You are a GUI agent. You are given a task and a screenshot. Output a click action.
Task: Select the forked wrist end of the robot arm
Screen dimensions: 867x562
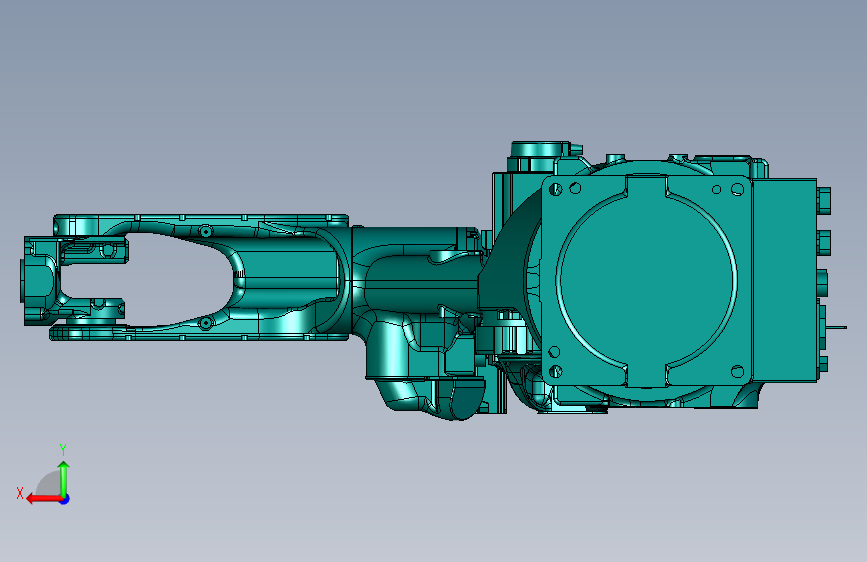pyautogui.click(x=75, y=281)
